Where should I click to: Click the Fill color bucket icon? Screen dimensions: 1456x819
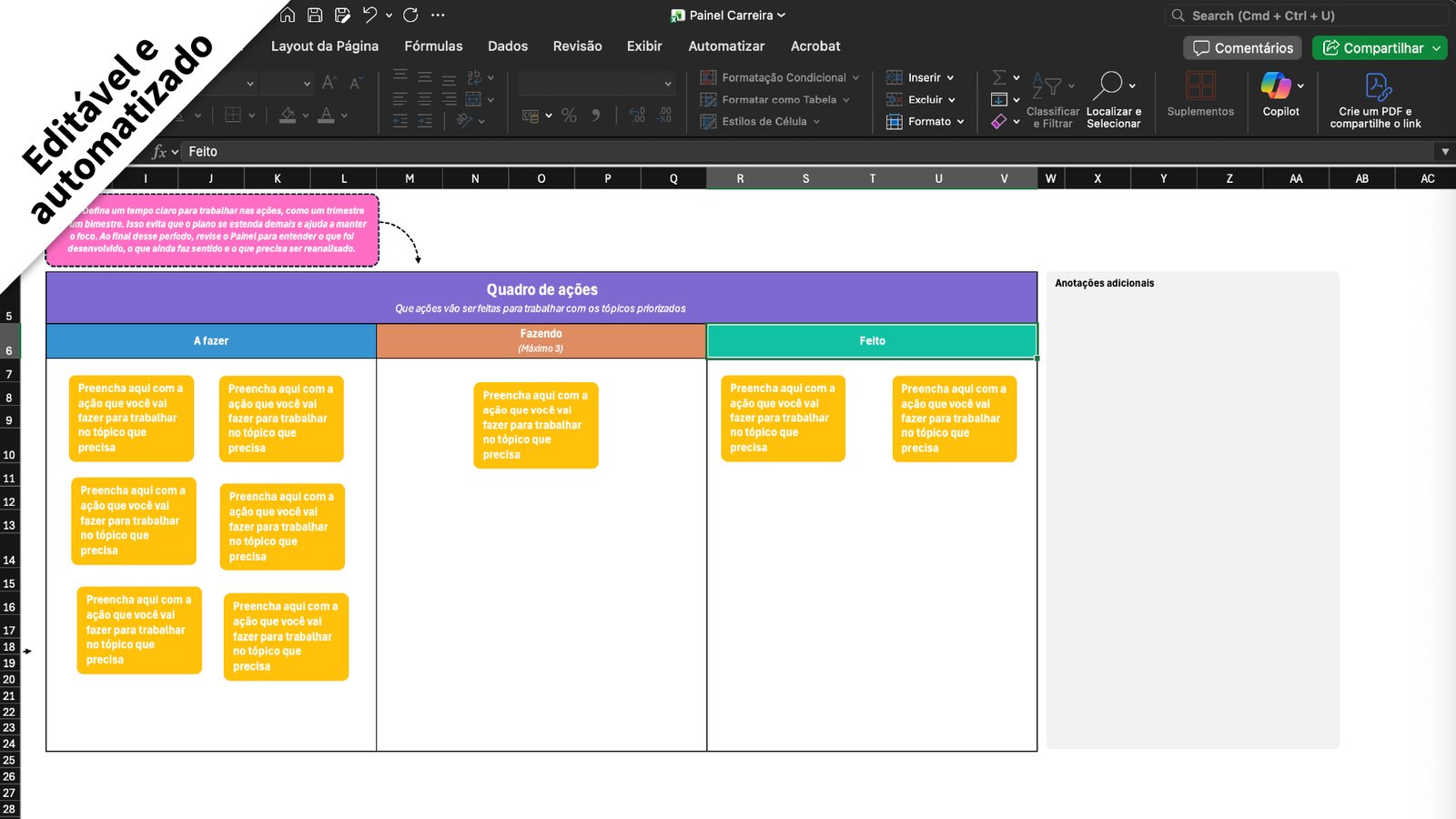288,116
